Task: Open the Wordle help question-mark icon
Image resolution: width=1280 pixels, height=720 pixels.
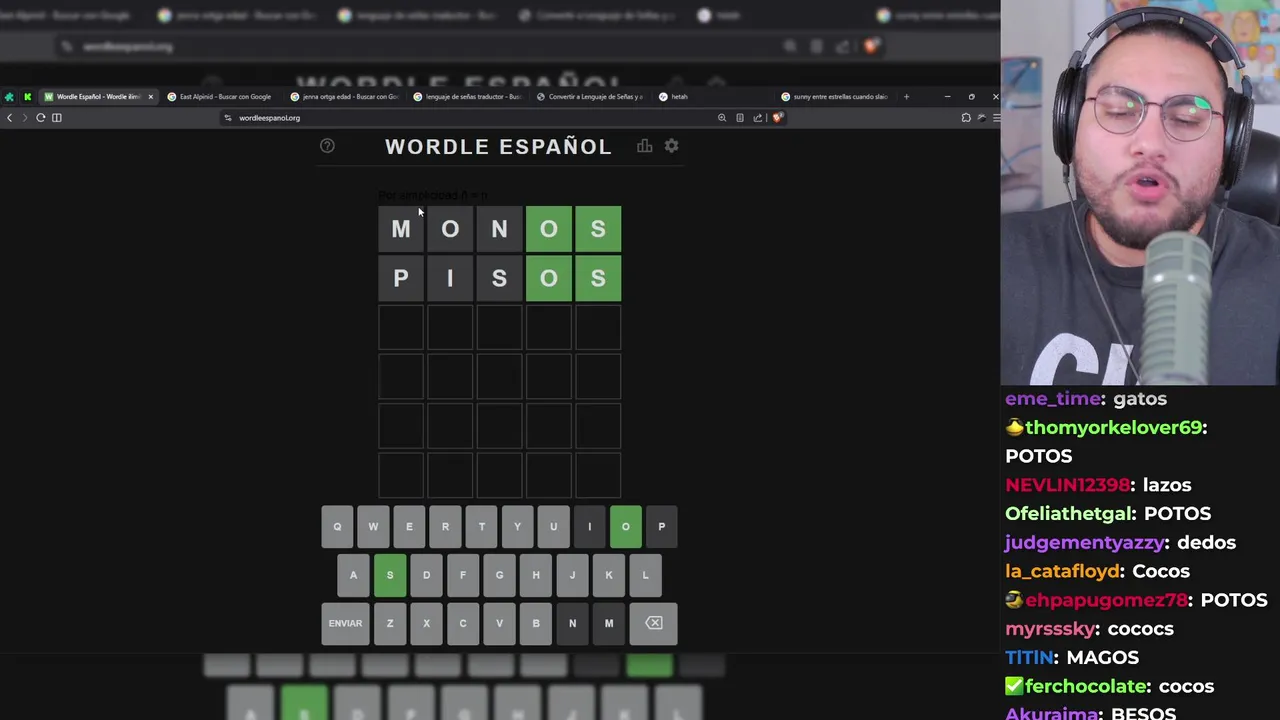Action: pyautogui.click(x=327, y=146)
